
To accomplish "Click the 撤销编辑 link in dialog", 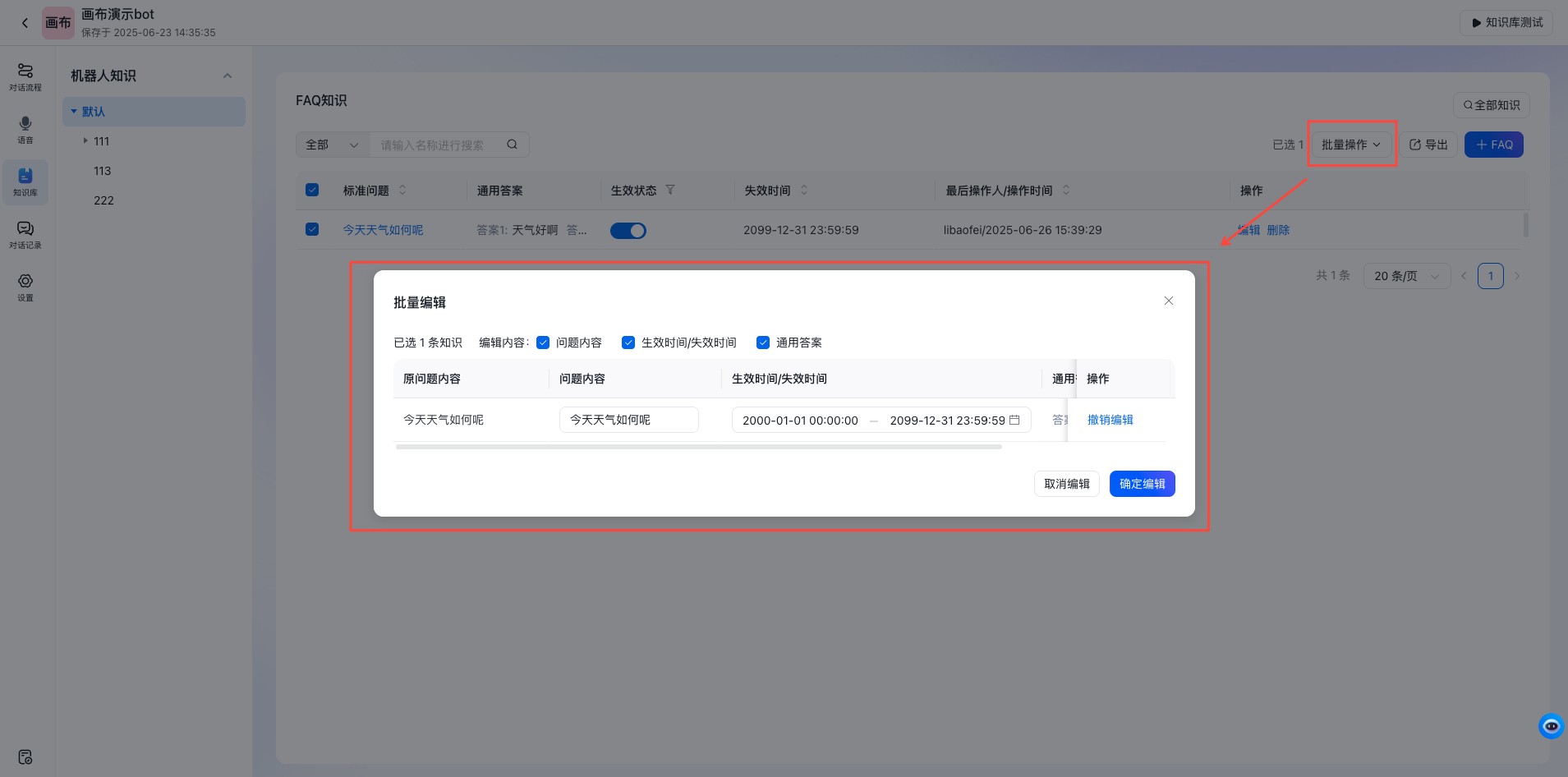I will [x=1110, y=420].
